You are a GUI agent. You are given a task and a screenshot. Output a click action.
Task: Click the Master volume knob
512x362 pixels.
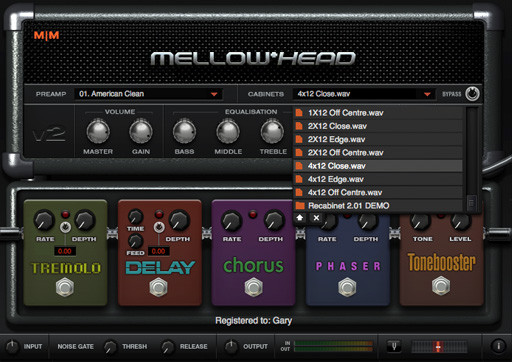tap(98, 132)
